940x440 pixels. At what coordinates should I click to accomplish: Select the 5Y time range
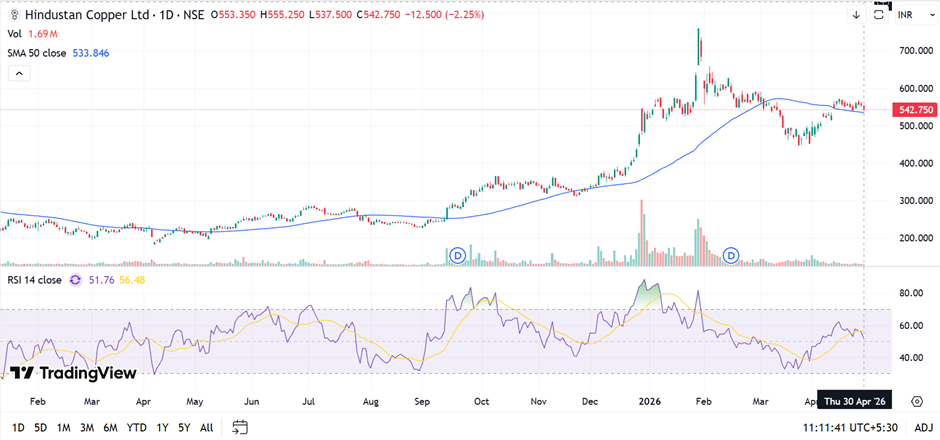coord(185,427)
